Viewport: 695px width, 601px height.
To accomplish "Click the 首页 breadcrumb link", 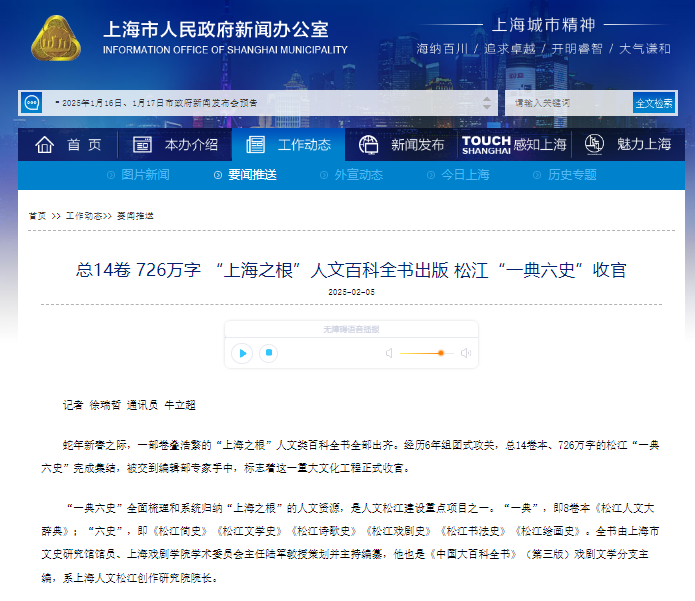I will click(37, 215).
